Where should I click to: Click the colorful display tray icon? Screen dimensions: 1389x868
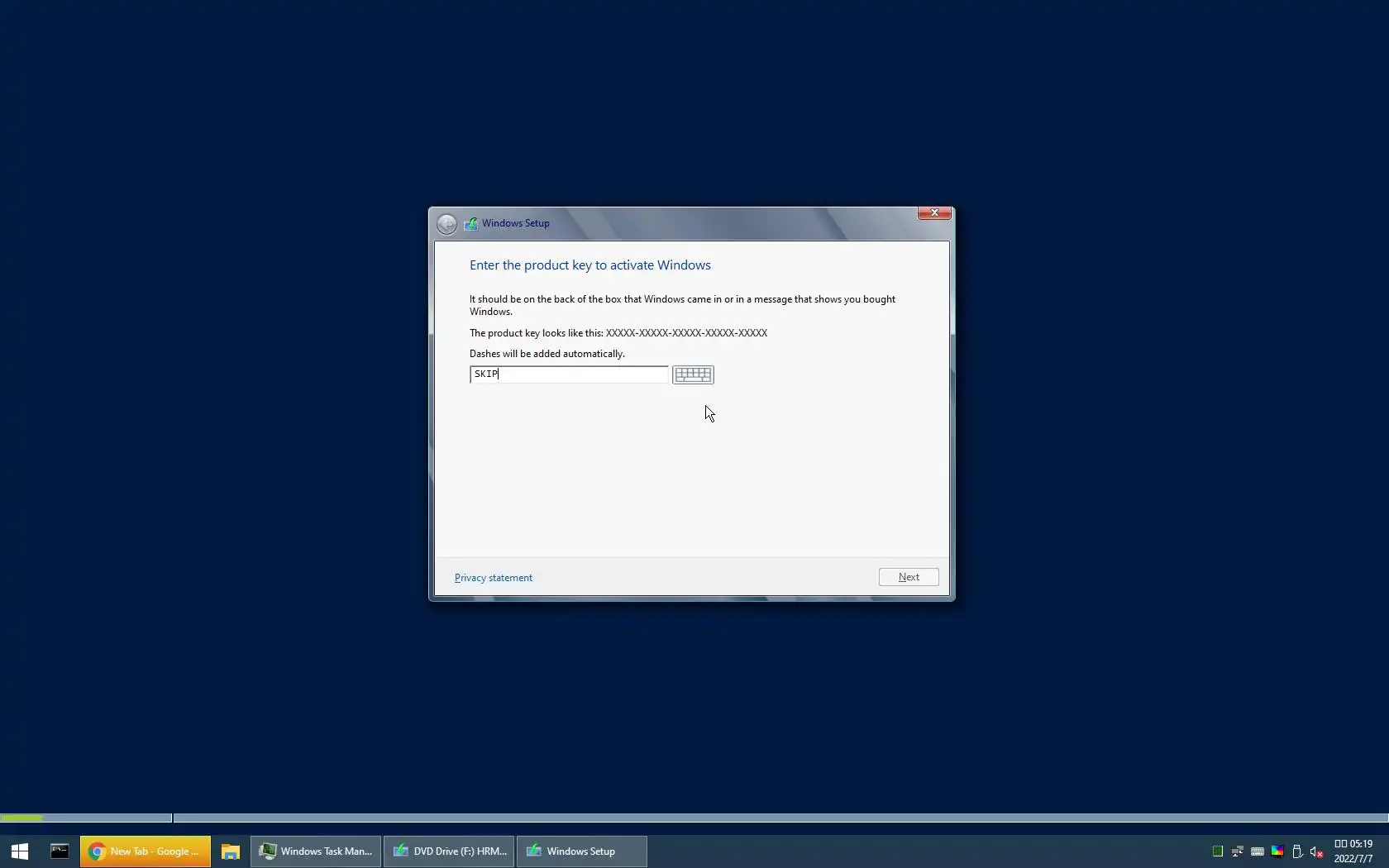click(x=1277, y=851)
